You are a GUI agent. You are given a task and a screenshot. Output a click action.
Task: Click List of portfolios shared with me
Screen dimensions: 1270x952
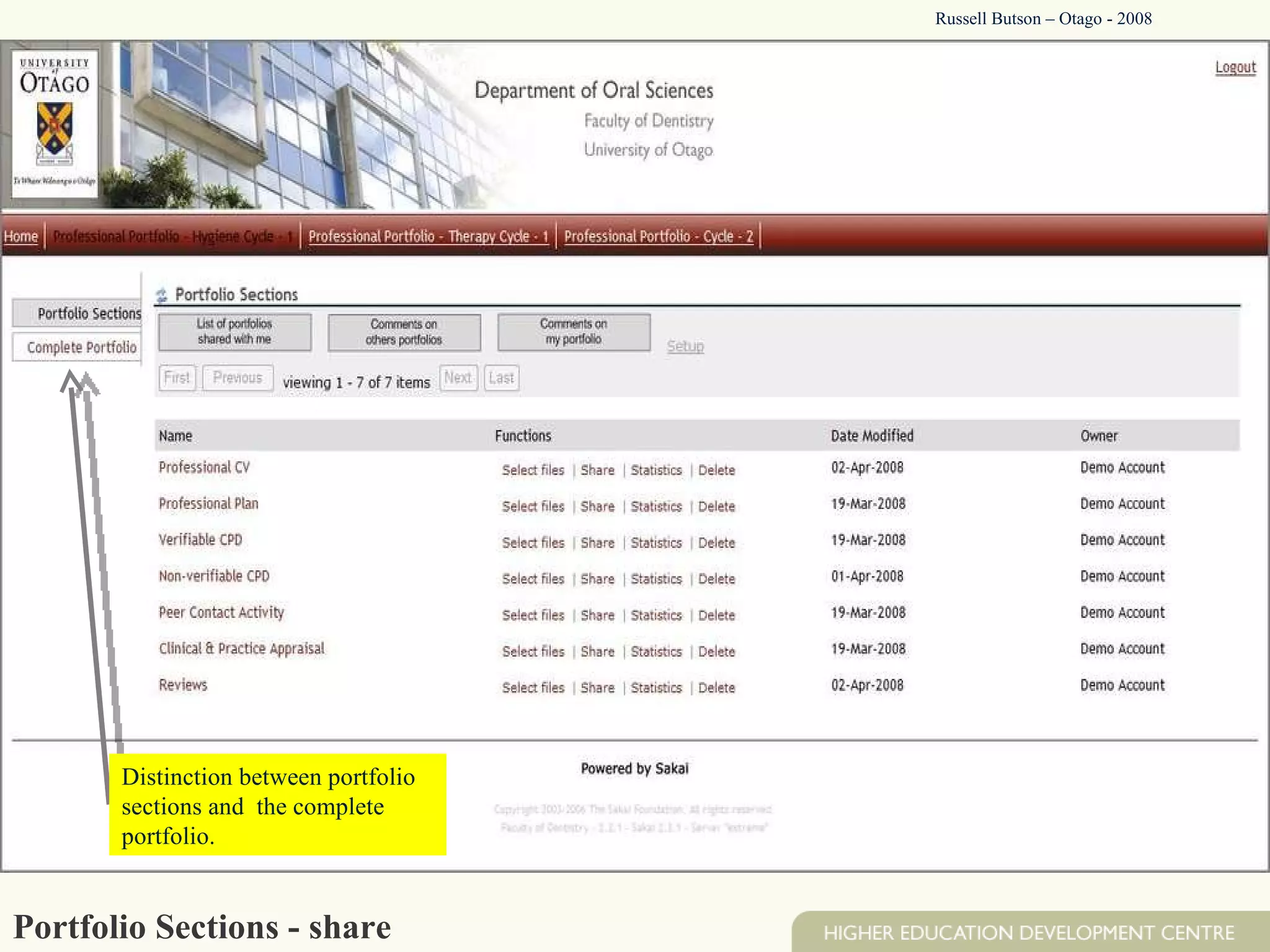click(234, 332)
